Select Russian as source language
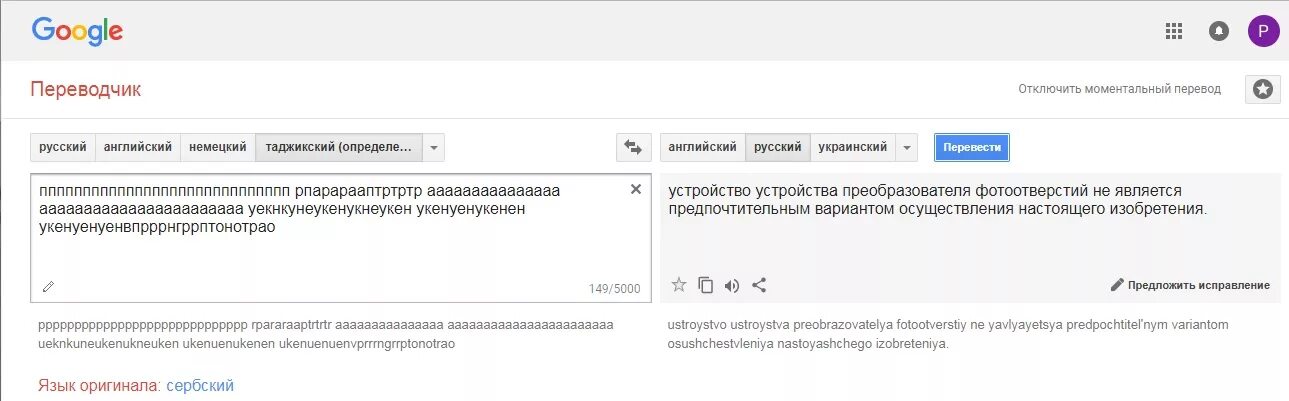This screenshot has height=401, width=1289. click(x=63, y=147)
